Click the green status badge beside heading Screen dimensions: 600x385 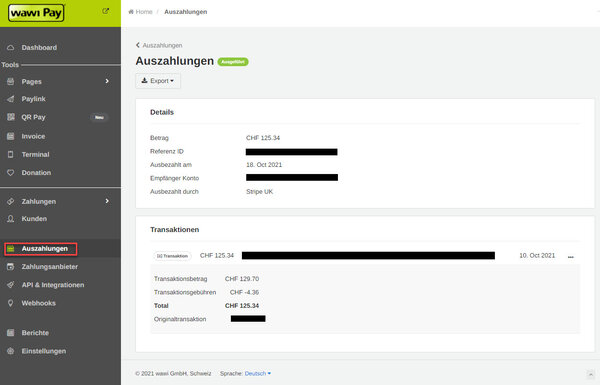click(233, 62)
